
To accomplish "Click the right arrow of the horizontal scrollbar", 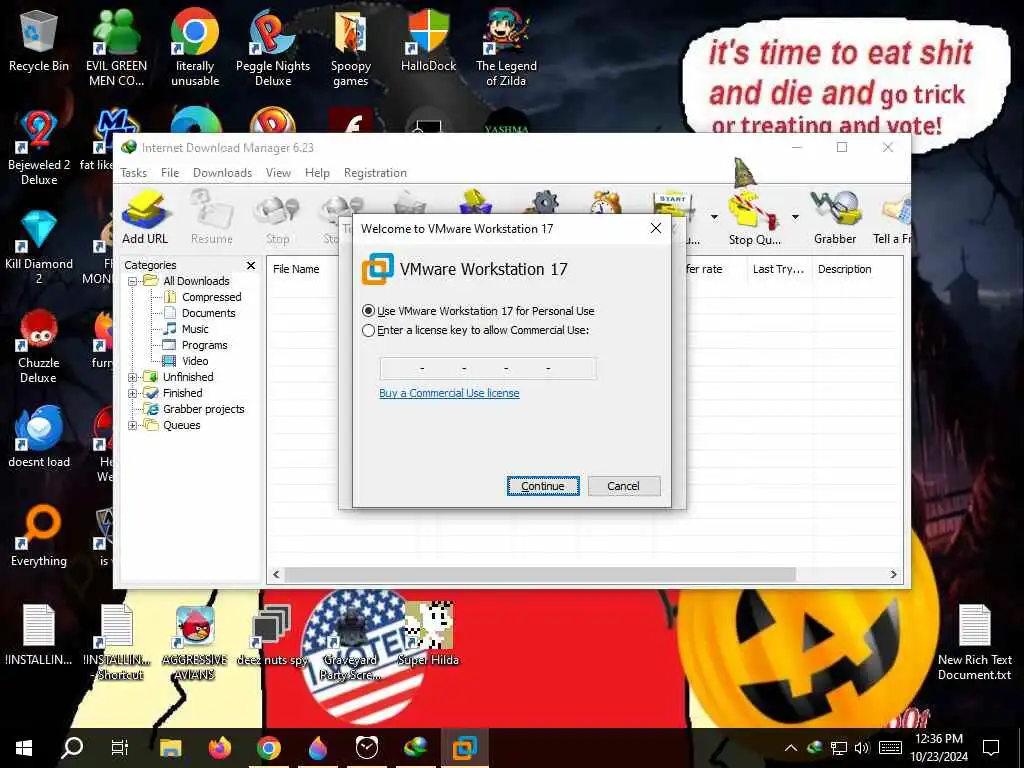I will (x=893, y=575).
